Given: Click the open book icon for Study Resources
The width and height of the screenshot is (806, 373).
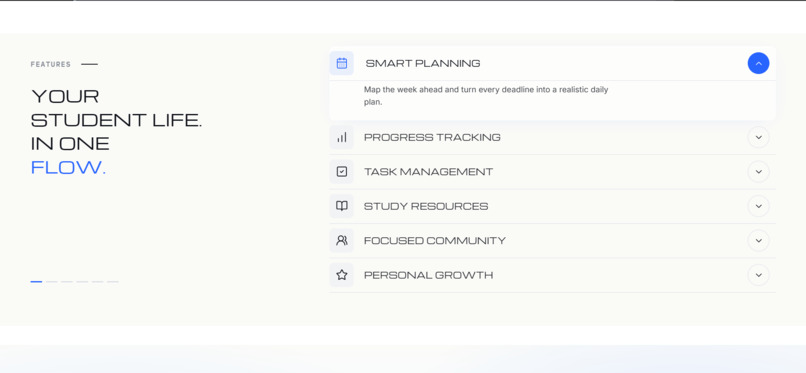Looking at the screenshot, I should [x=342, y=206].
